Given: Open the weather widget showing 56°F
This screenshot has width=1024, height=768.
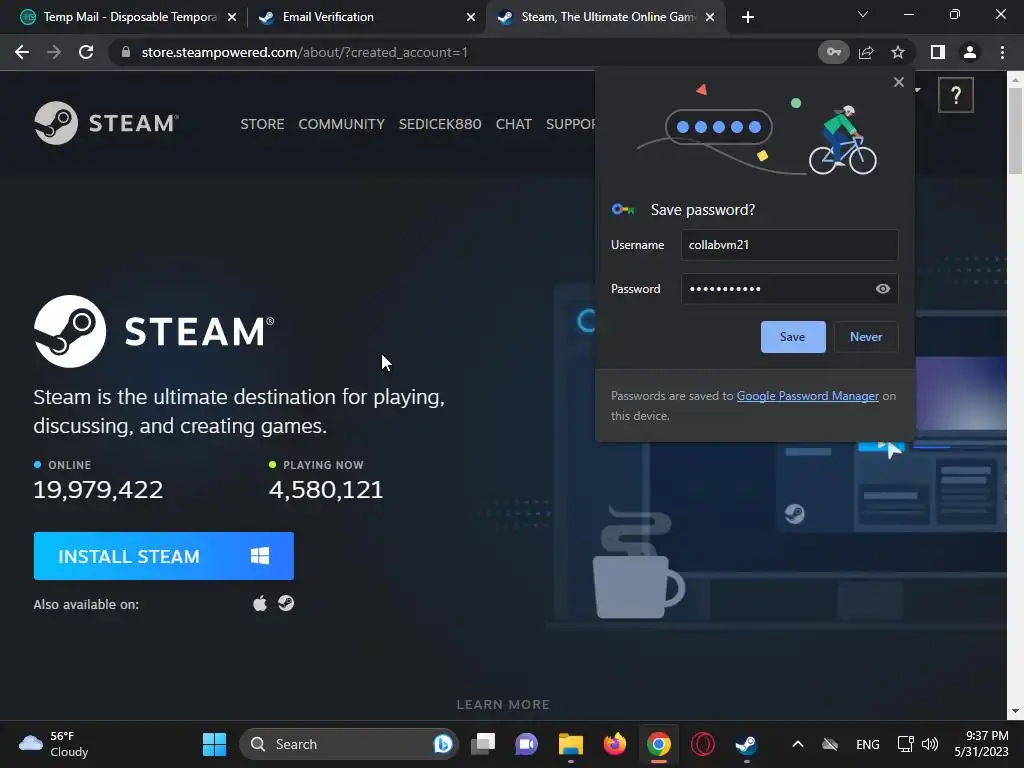Looking at the screenshot, I should pyautogui.click(x=54, y=744).
